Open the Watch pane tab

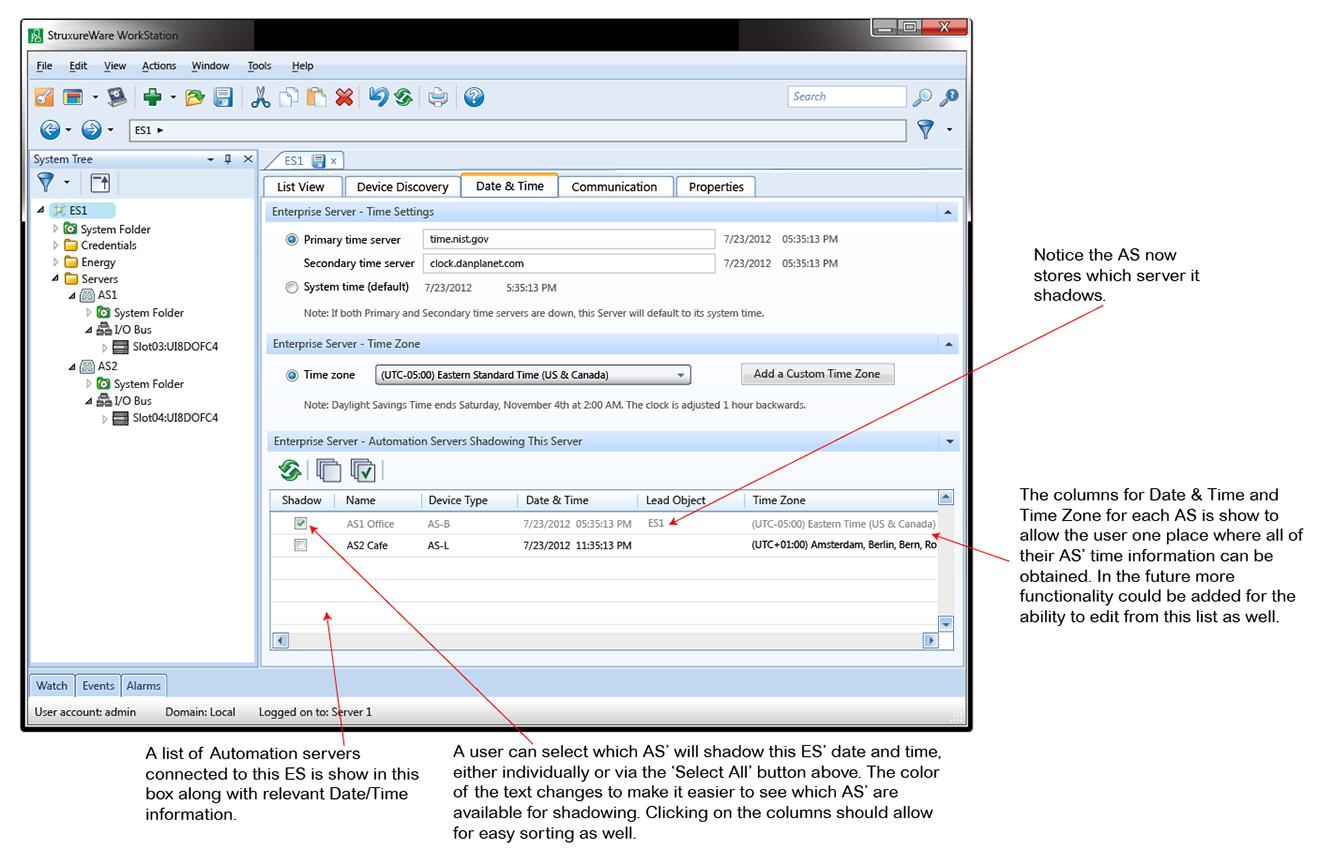(x=52, y=686)
